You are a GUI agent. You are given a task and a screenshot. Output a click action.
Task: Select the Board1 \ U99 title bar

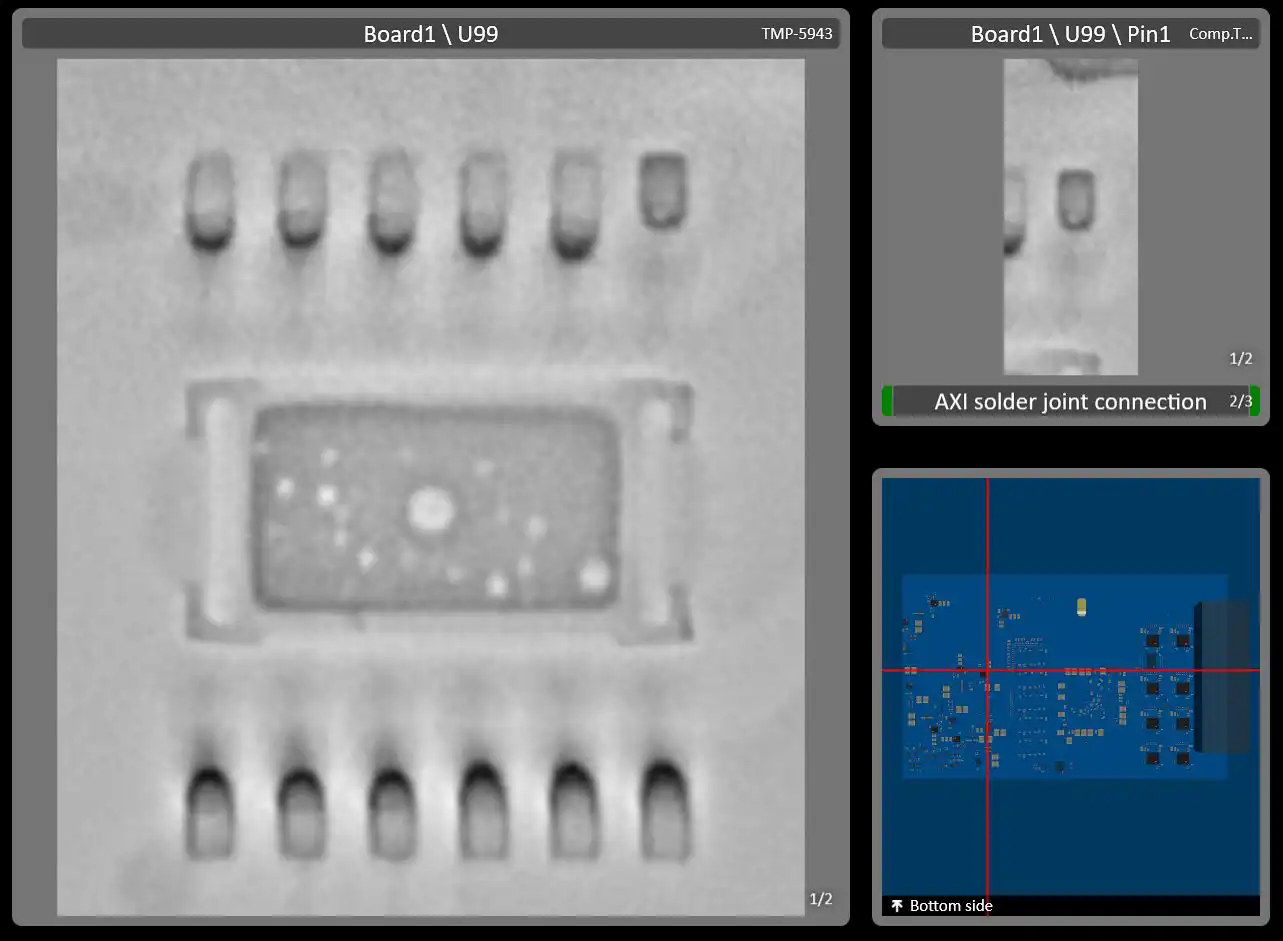coord(431,34)
